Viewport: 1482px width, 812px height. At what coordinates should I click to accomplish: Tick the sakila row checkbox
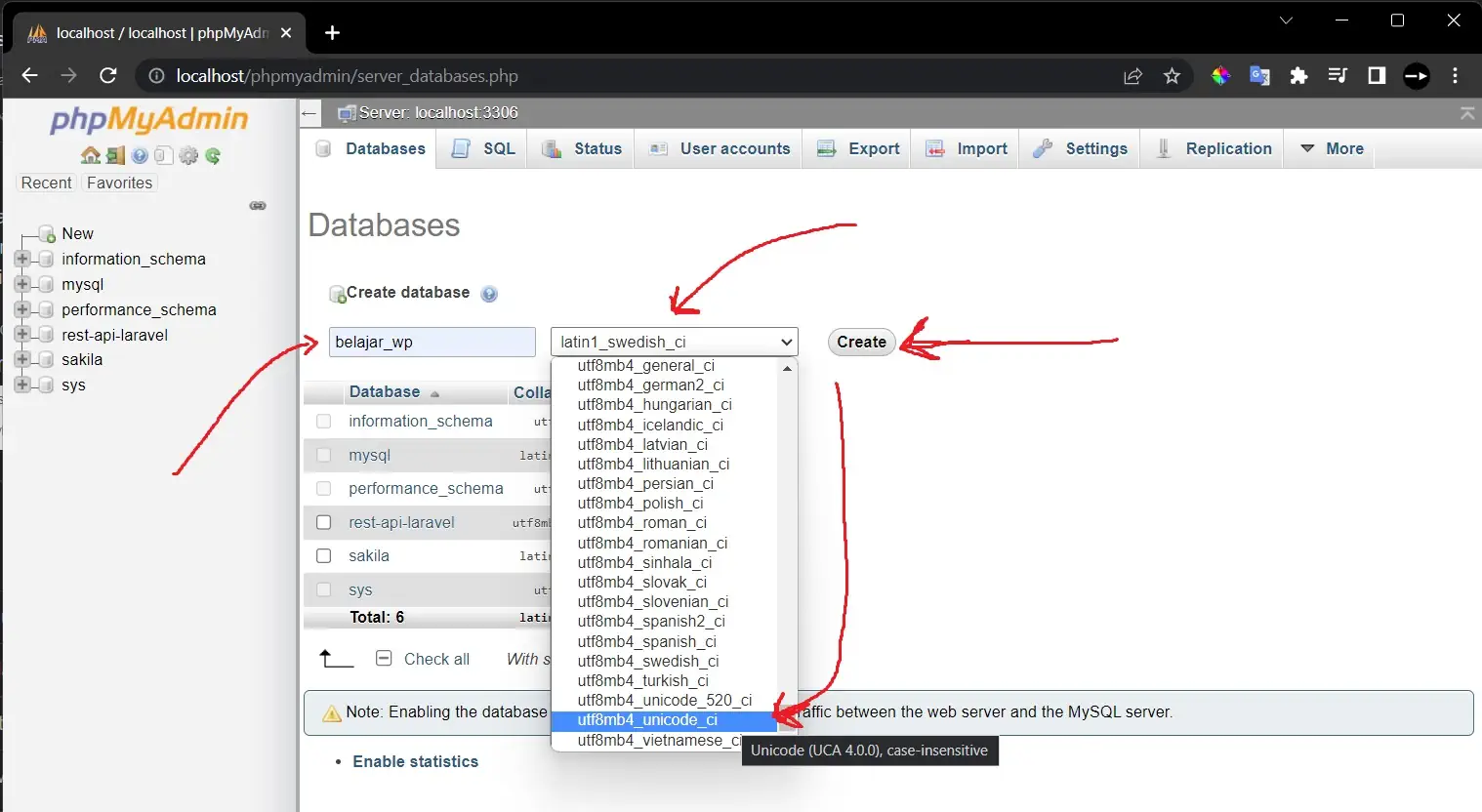(324, 556)
